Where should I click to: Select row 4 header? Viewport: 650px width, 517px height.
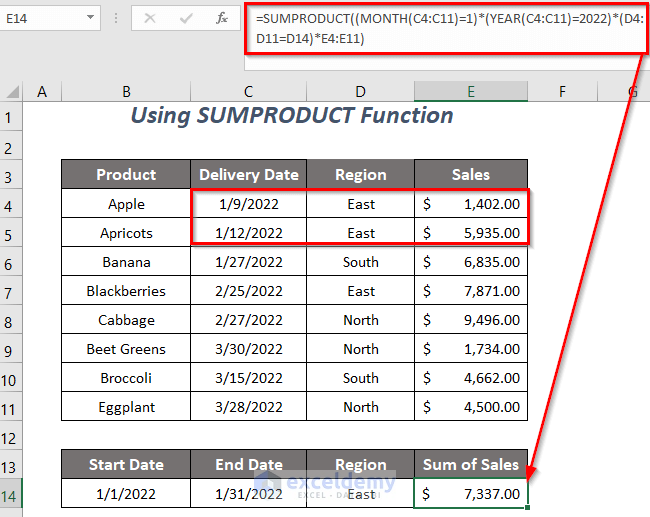11,204
